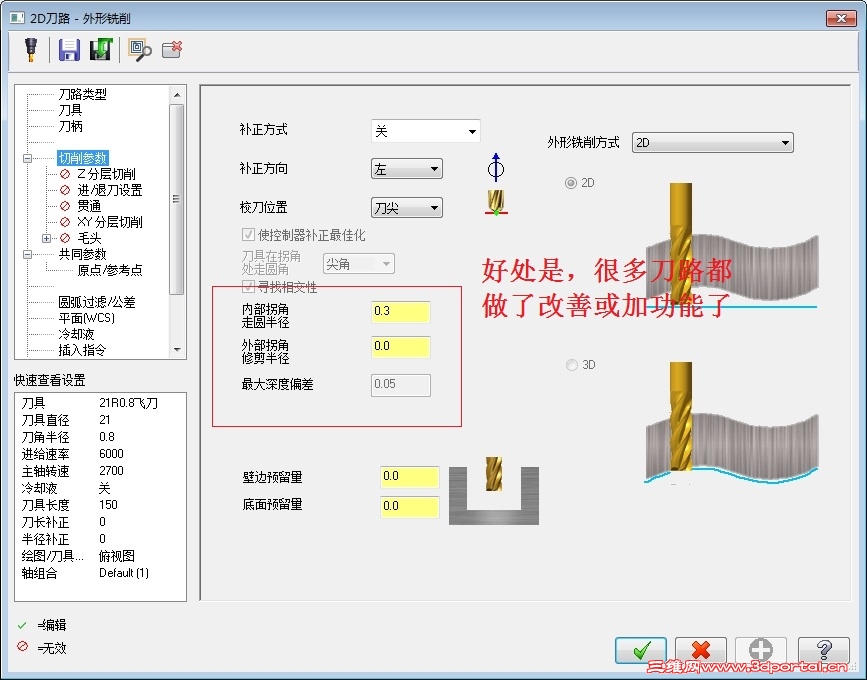Click the magnifier view geometry icon
This screenshot has height=680, width=867.
coord(139,50)
